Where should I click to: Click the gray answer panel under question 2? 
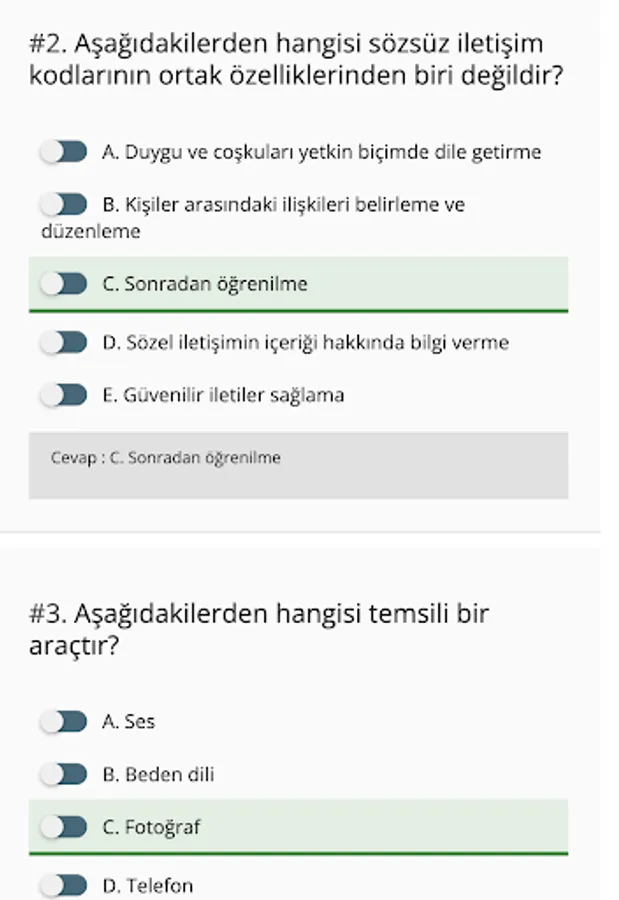300,466
